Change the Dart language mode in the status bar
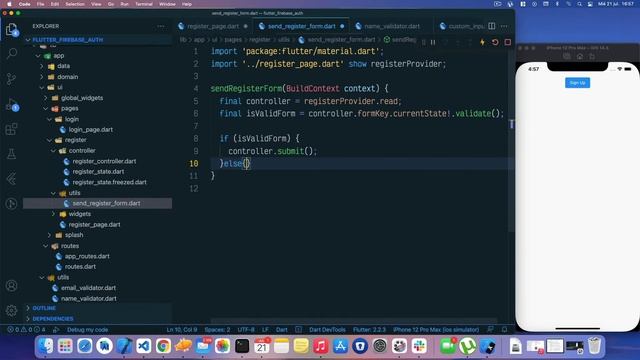Screen dimensions: 640x360 point(282,329)
